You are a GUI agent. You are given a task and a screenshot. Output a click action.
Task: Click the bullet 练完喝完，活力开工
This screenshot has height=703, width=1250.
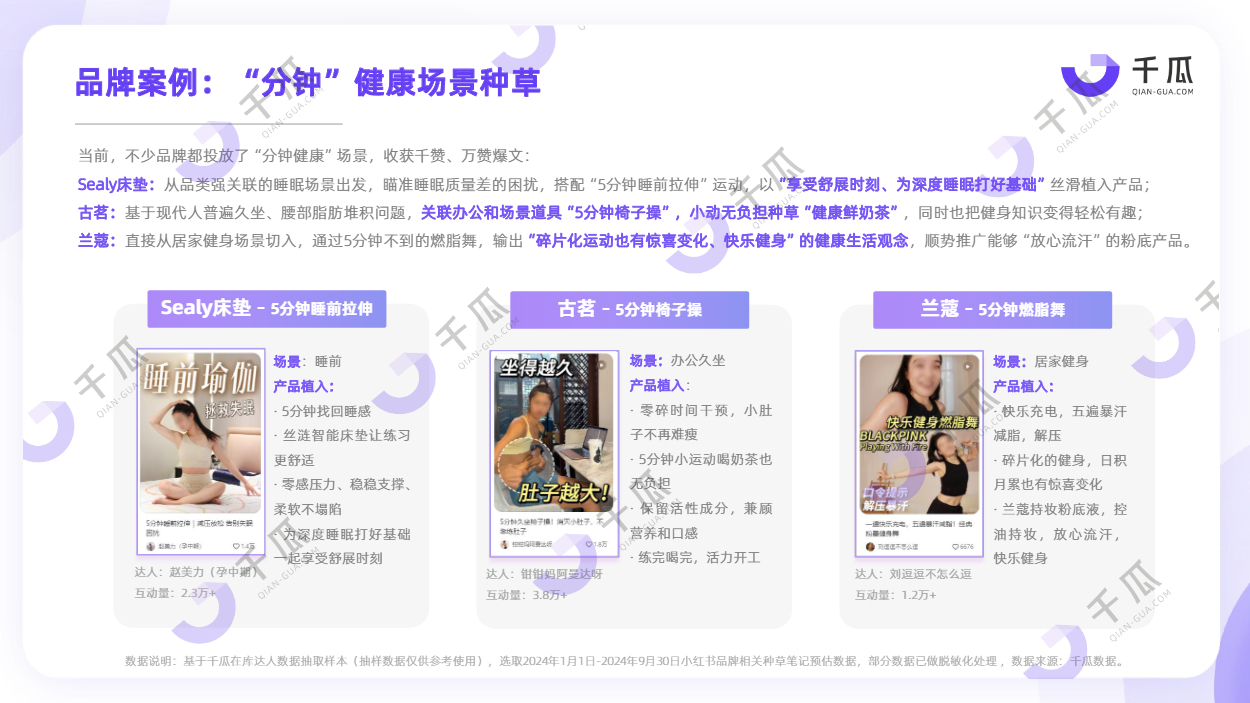(x=695, y=558)
